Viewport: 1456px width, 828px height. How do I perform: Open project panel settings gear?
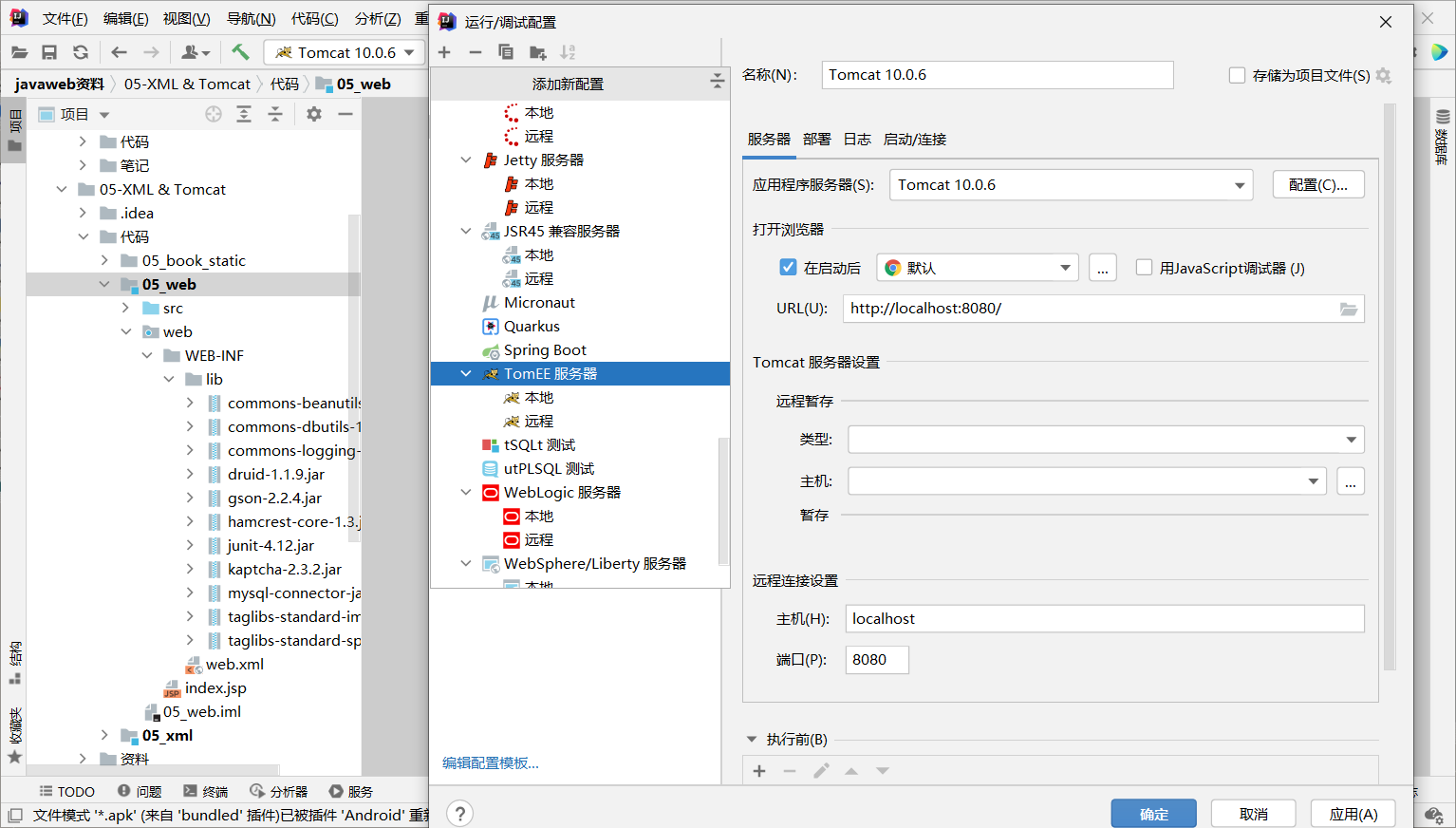click(x=314, y=114)
